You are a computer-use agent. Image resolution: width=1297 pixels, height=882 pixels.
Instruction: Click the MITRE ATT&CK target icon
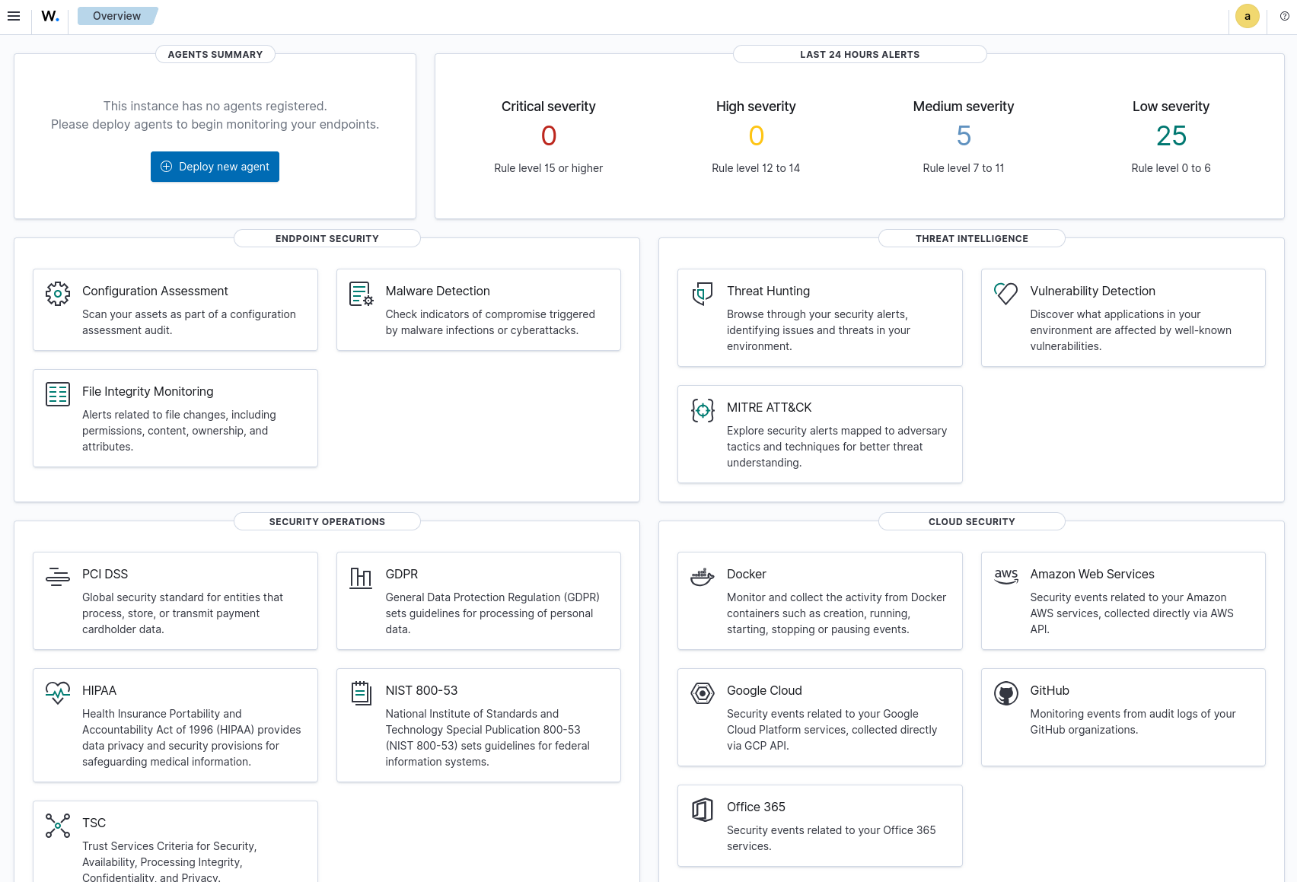(x=703, y=410)
